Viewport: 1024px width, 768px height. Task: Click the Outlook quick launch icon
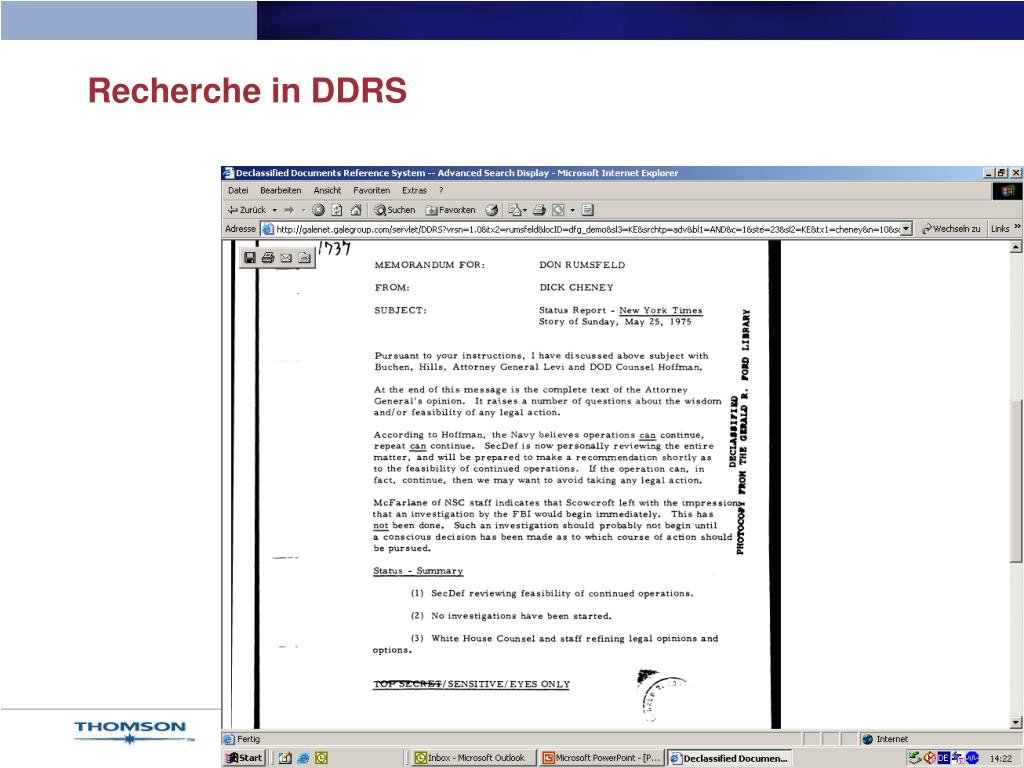(x=321, y=758)
